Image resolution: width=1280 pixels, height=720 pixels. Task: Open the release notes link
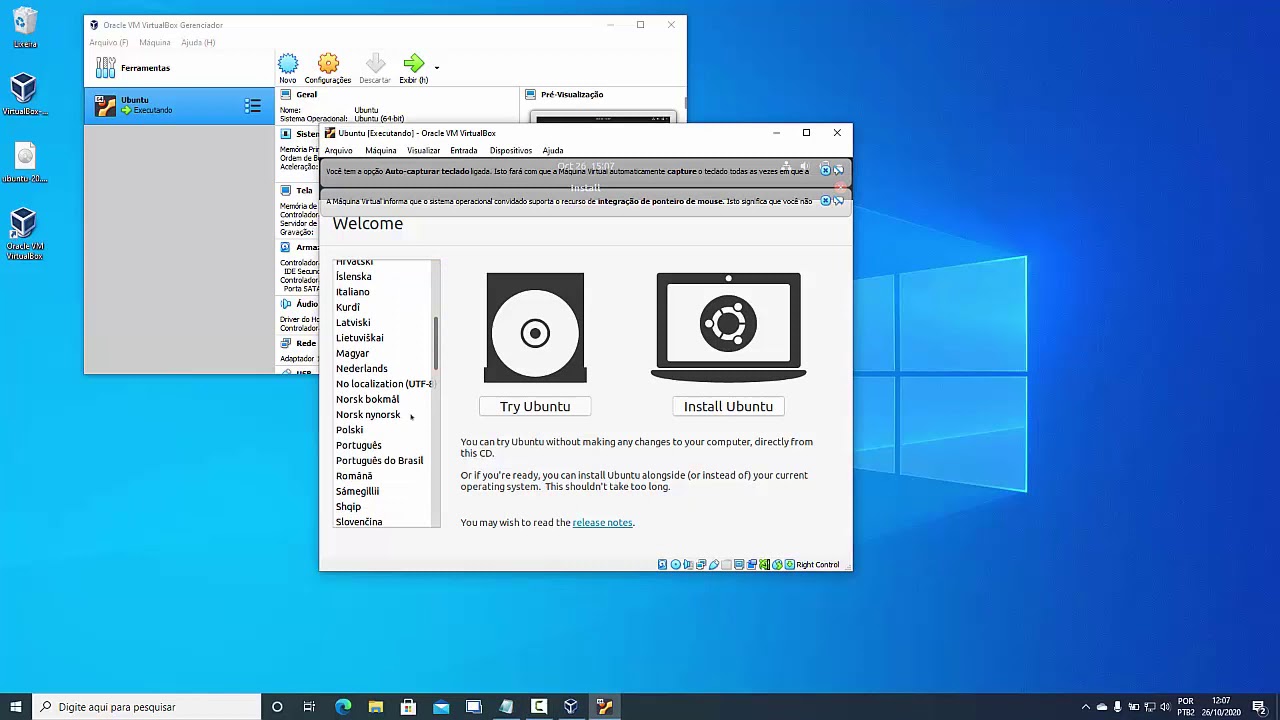[602, 522]
